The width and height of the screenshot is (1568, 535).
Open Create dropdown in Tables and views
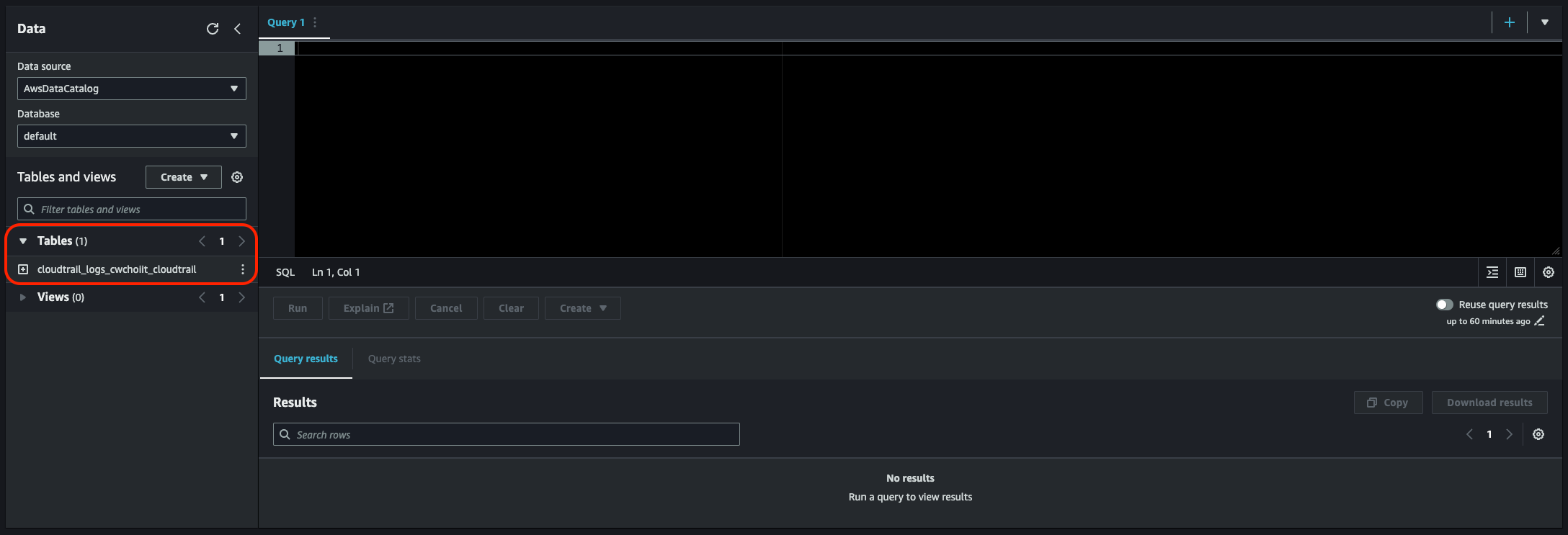(x=184, y=177)
